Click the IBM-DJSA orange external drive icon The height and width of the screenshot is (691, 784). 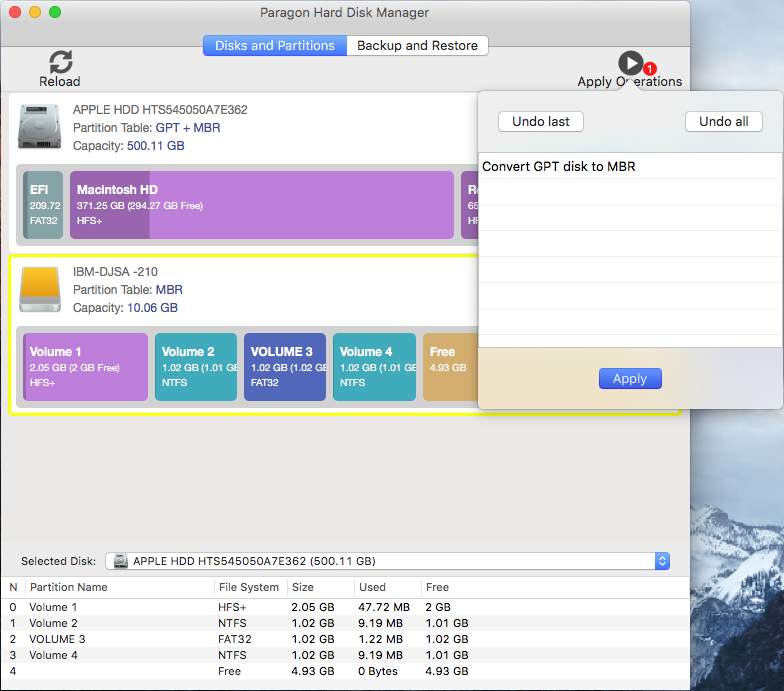point(40,290)
